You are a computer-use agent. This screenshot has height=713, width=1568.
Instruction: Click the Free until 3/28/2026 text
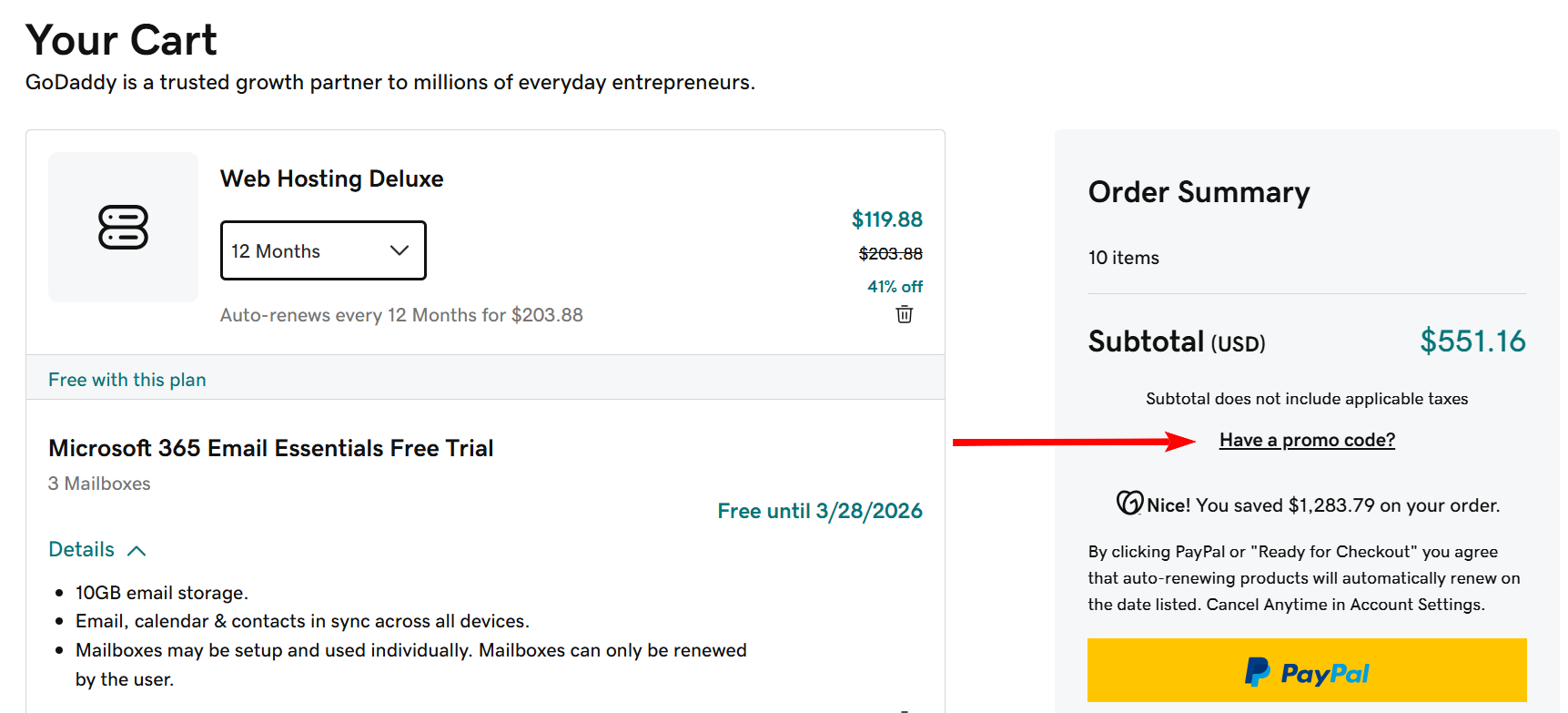pos(819,510)
